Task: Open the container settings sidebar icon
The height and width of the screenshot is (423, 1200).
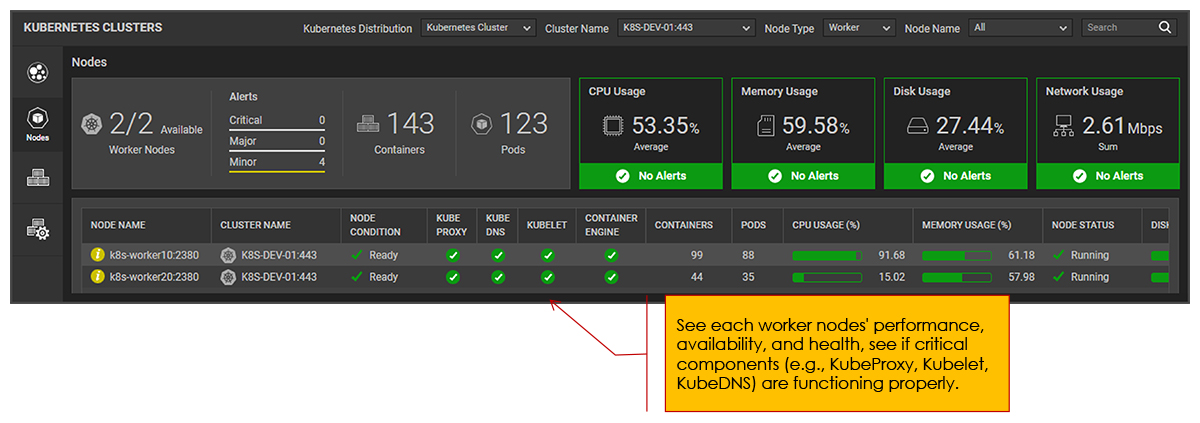Action: point(37,230)
